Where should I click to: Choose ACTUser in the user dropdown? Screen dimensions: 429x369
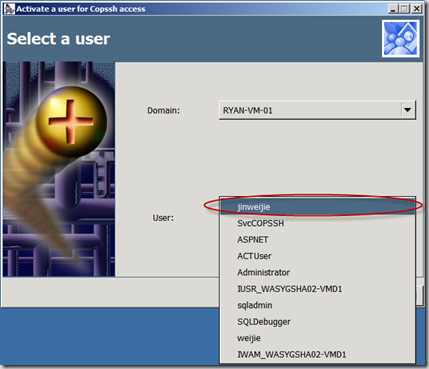click(317, 256)
